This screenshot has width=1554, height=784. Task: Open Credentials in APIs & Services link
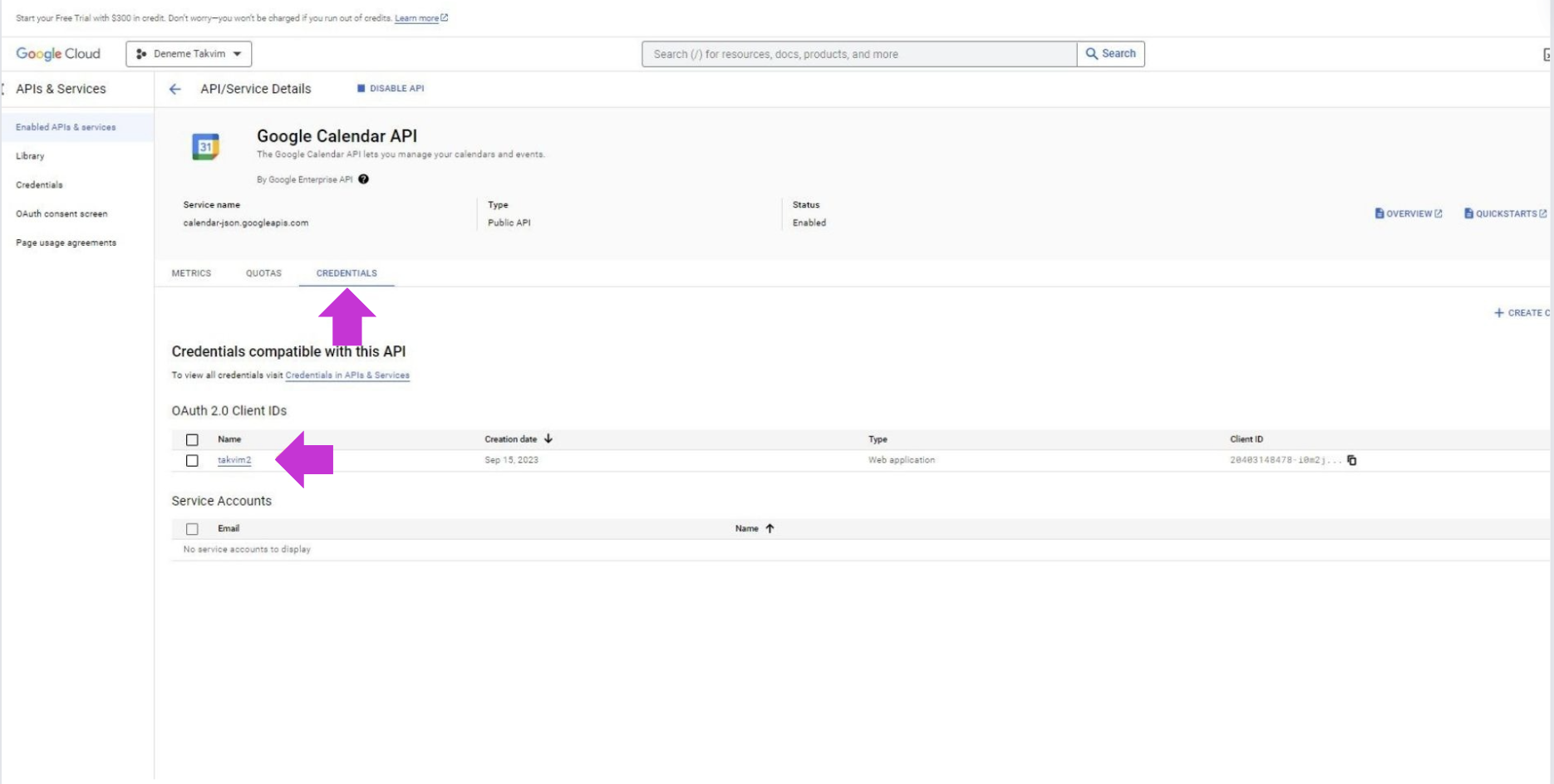[347, 375]
